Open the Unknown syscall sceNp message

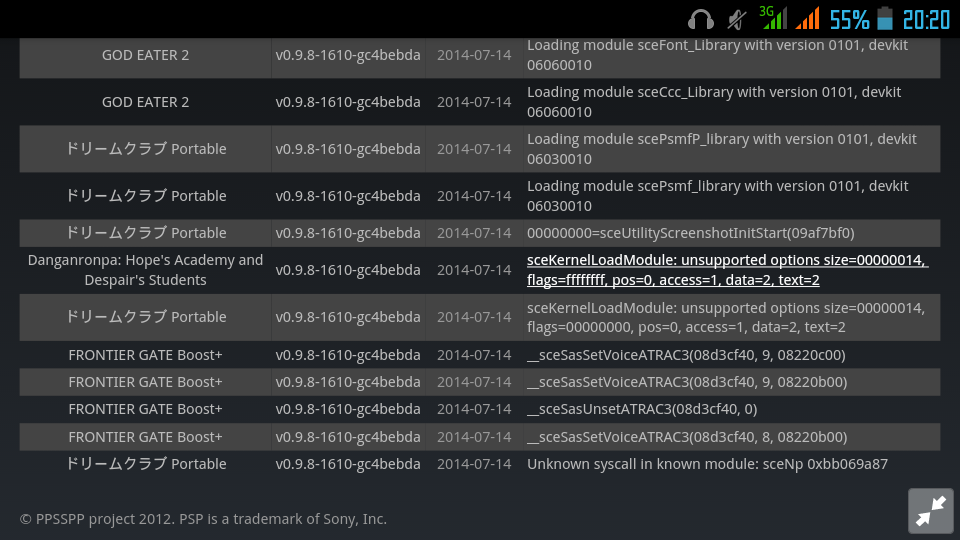tap(707, 464)
